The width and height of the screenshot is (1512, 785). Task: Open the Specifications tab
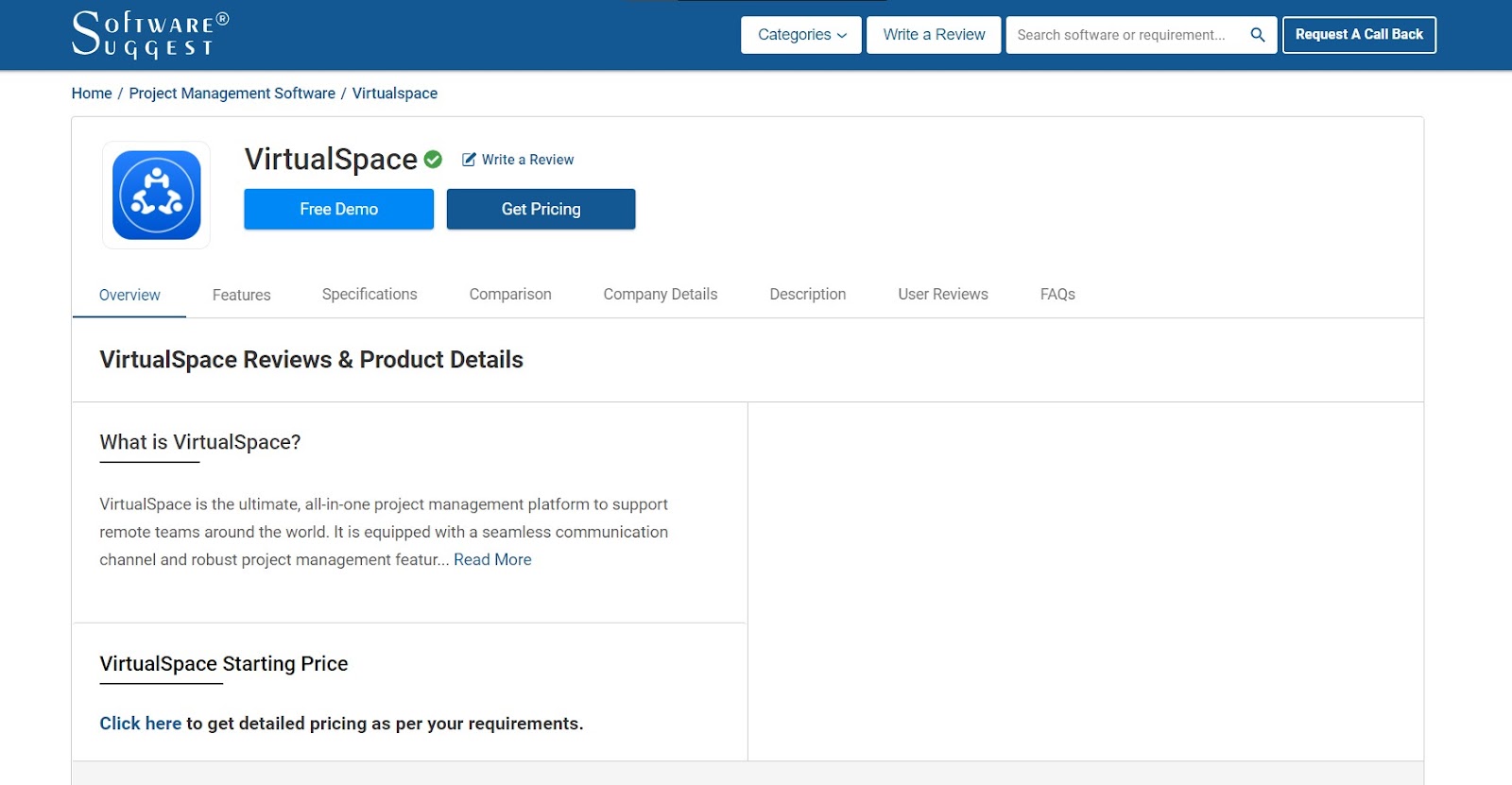click(369, 294)
